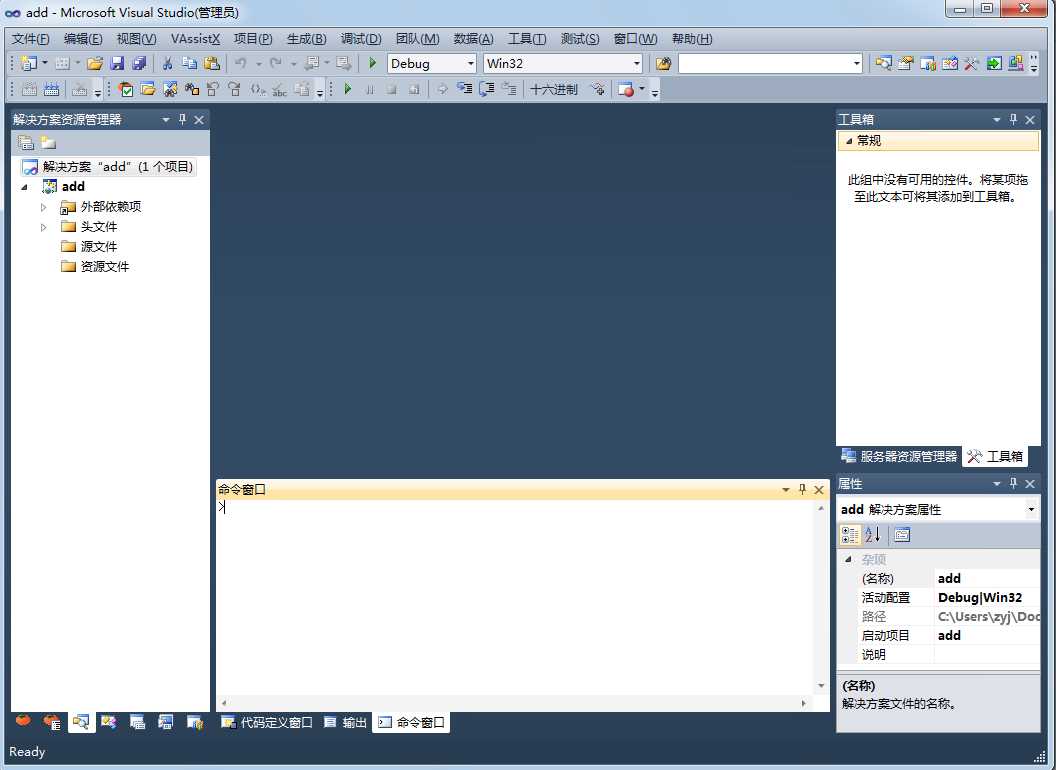
Task: Click the Find in Files folder icon
Action: click(663, 63)
